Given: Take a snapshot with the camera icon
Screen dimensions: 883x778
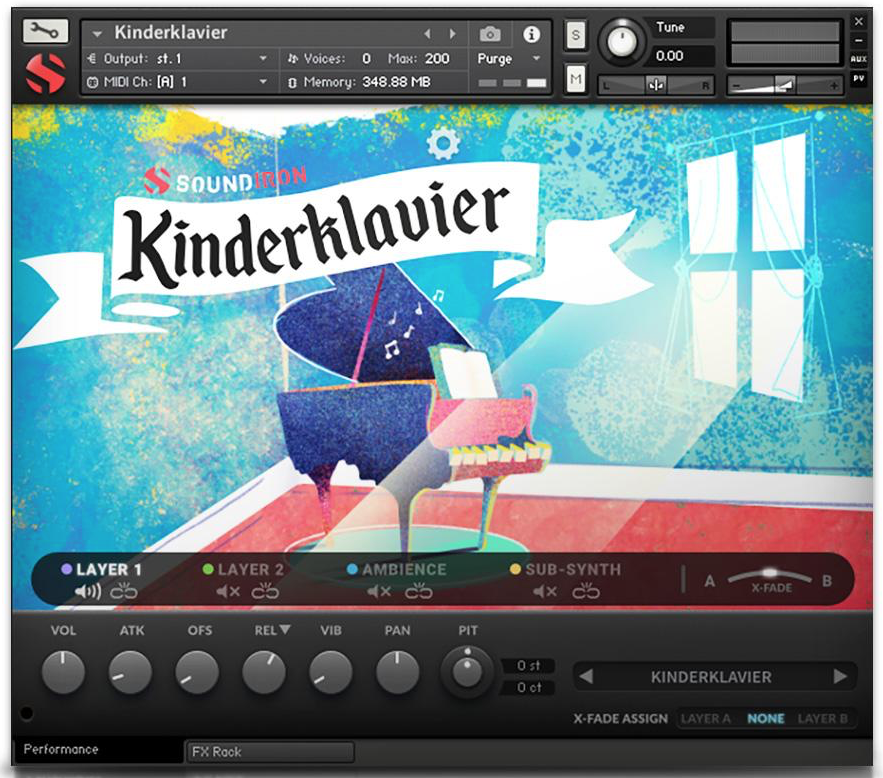Looking at the screenshot, I should coord(490,34).
